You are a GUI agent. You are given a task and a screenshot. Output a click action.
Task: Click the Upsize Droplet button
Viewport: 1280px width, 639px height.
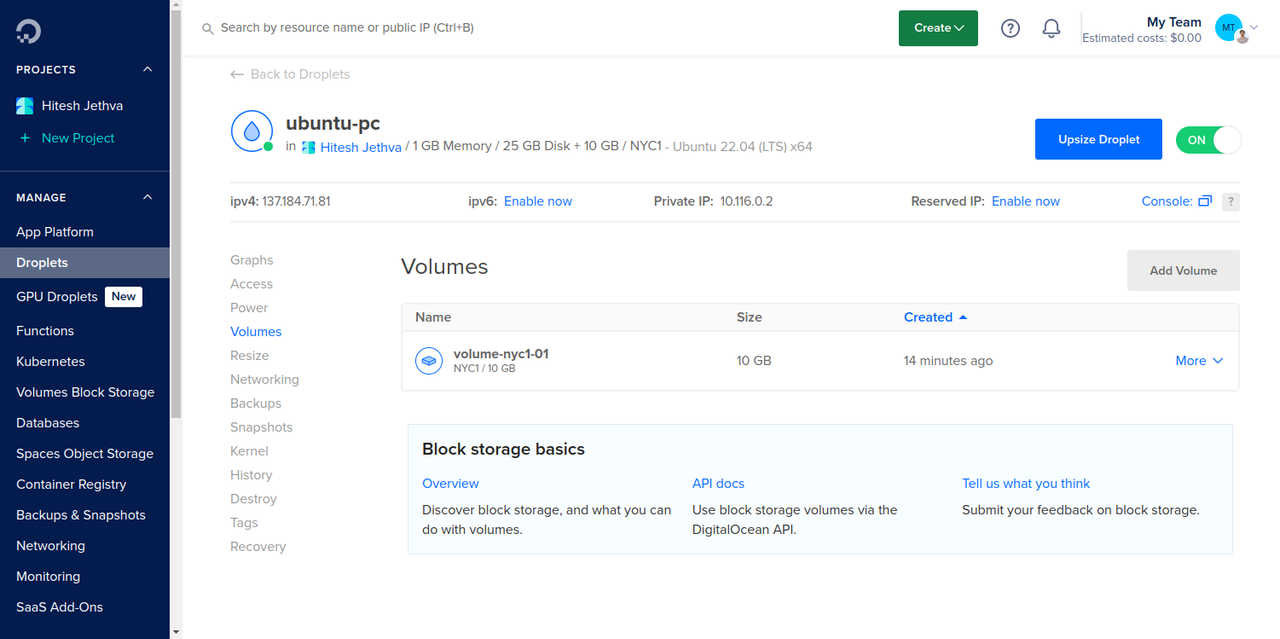tap(1098, 140)
